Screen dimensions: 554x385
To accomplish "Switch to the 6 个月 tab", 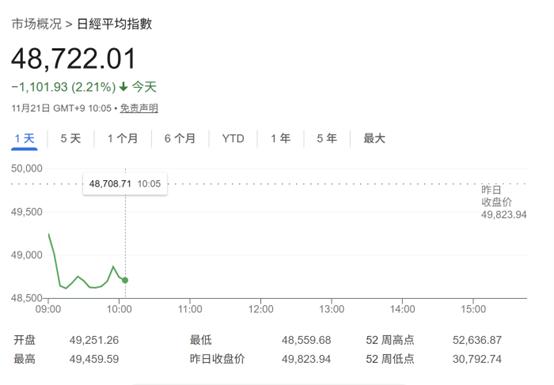I will coord(180,138).
